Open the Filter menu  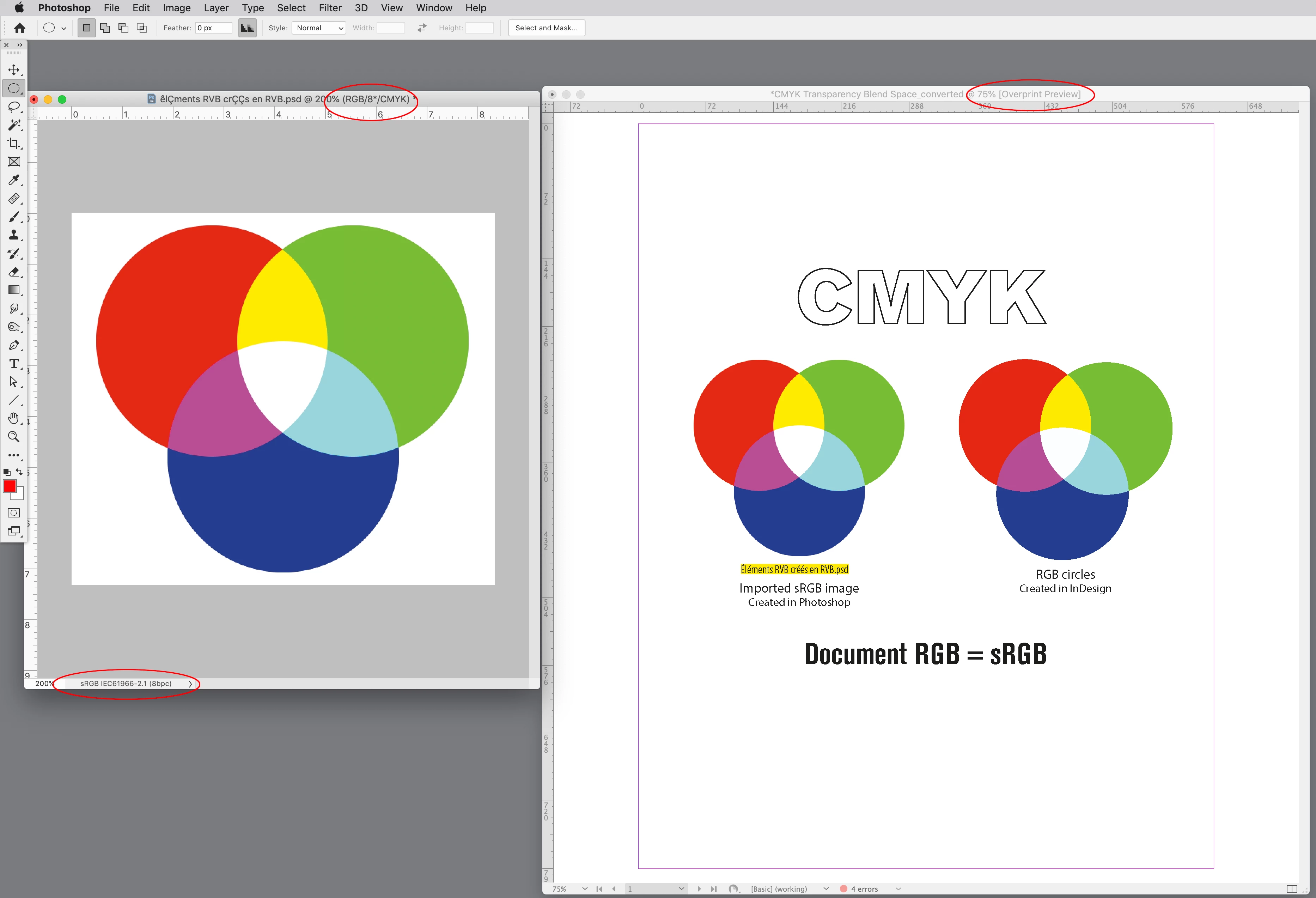330,8
